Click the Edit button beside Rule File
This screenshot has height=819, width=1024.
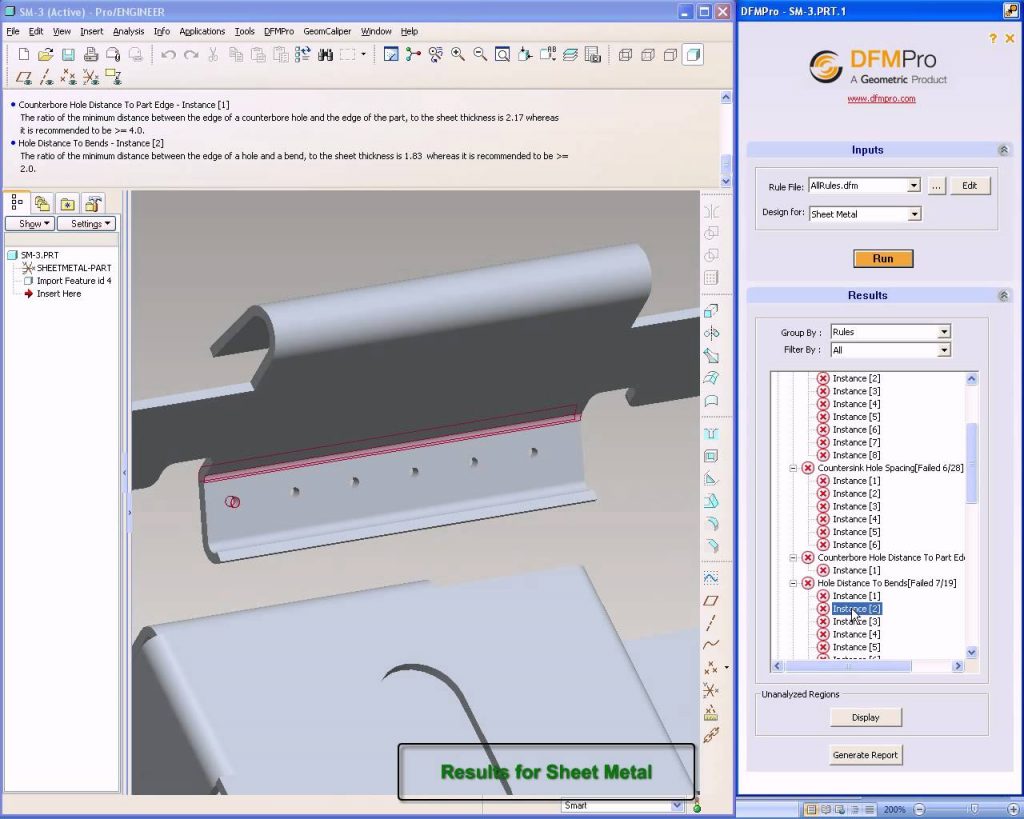click(x=970, y=185)
